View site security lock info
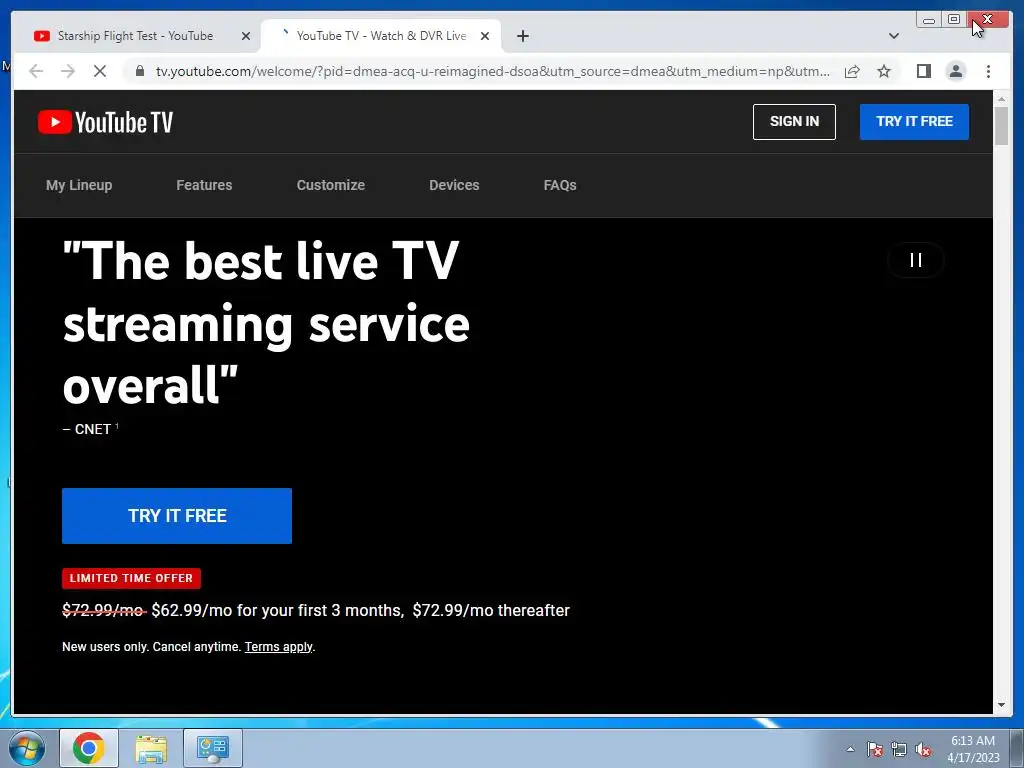 point(140,71)
